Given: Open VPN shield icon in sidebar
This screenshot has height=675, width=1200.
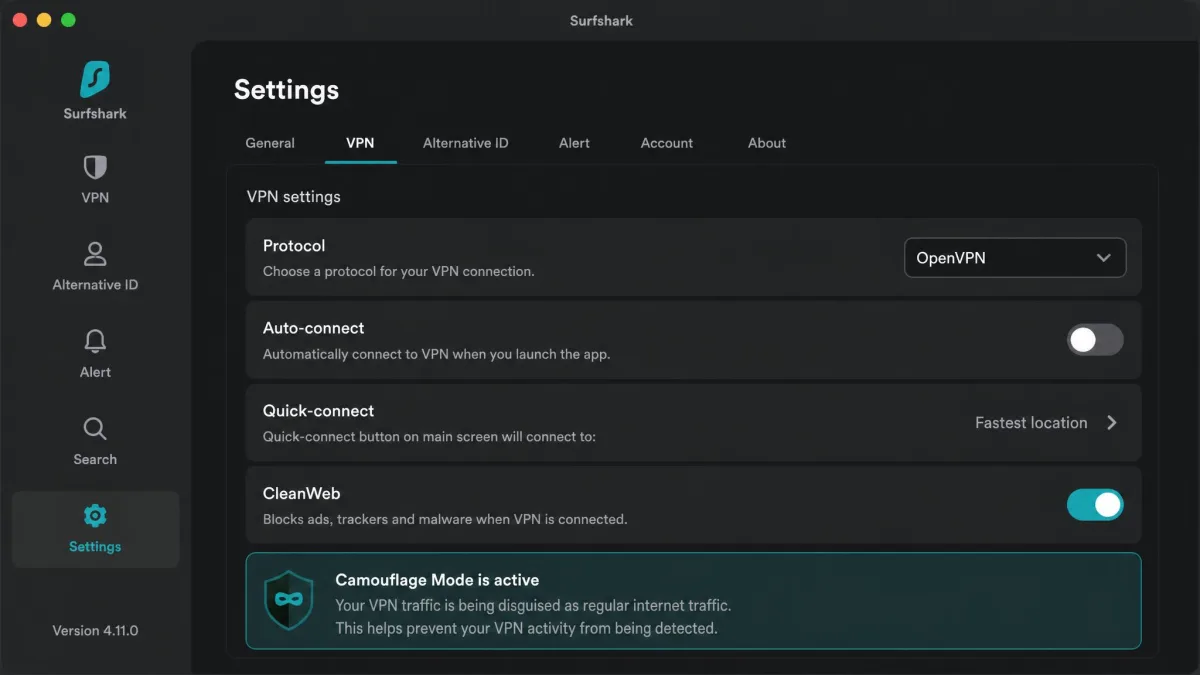Looking at the screenshot, I should (x=95, y=167).
